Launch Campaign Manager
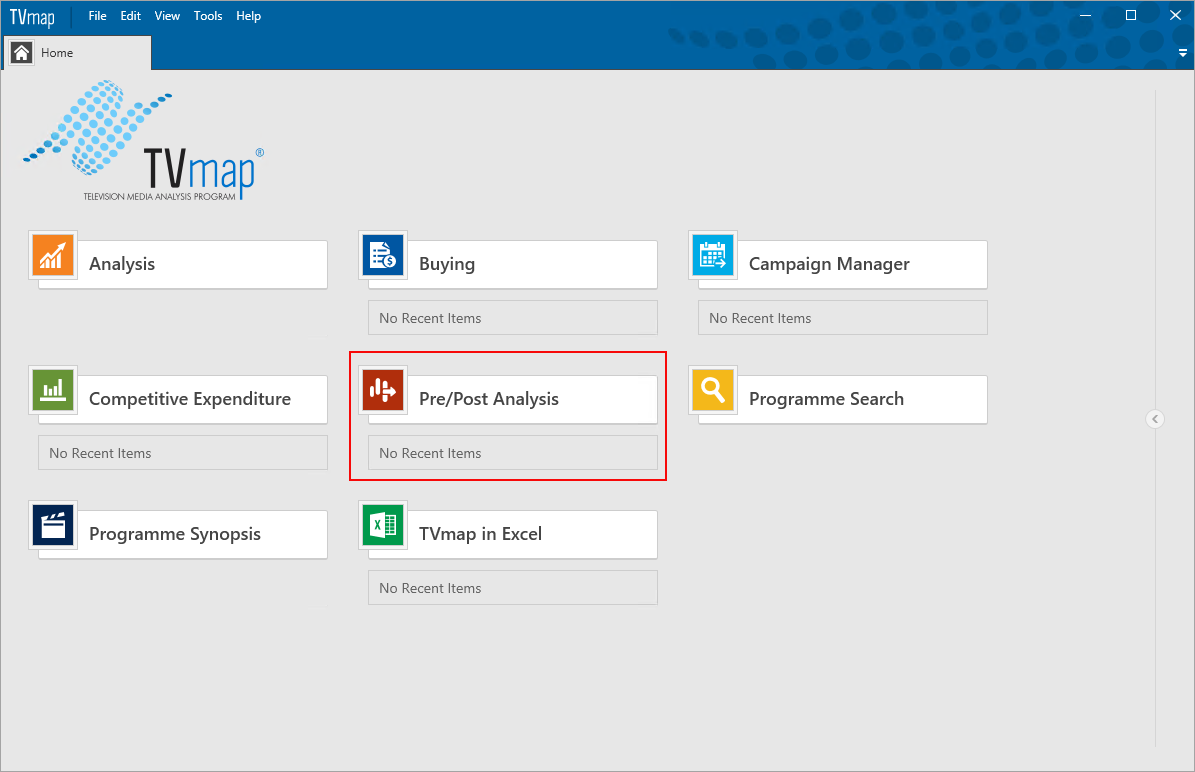This screenshot has width=1195, height=772. [843, 264]
